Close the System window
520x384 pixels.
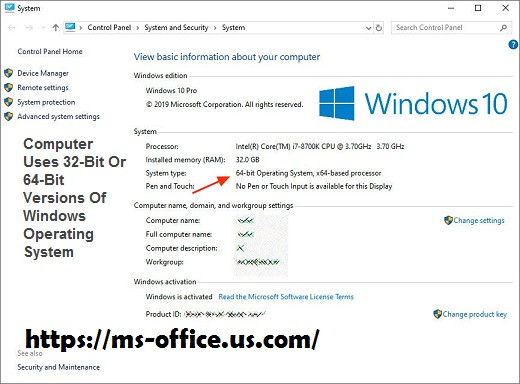tap(505, 8)
